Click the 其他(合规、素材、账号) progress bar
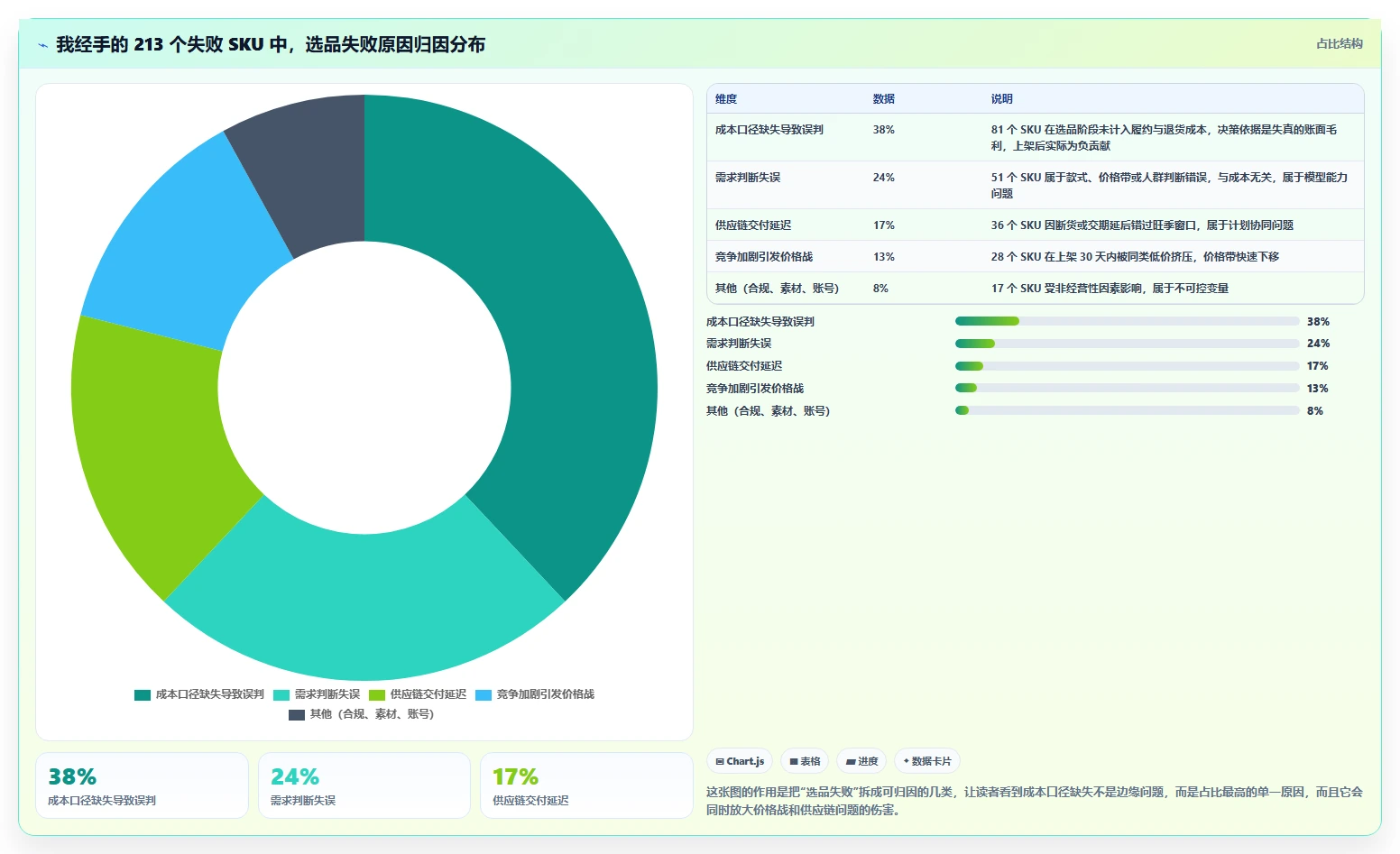The height and width of the screenshot is (854, 1400). (1127, 410)
